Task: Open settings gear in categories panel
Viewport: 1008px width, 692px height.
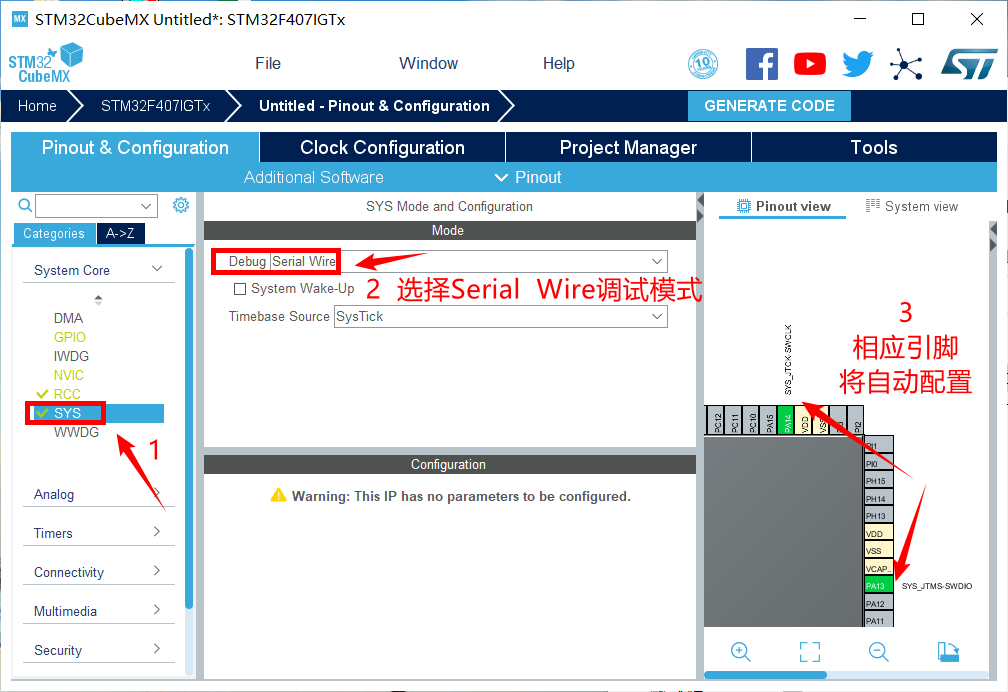Action: [181, 205]
